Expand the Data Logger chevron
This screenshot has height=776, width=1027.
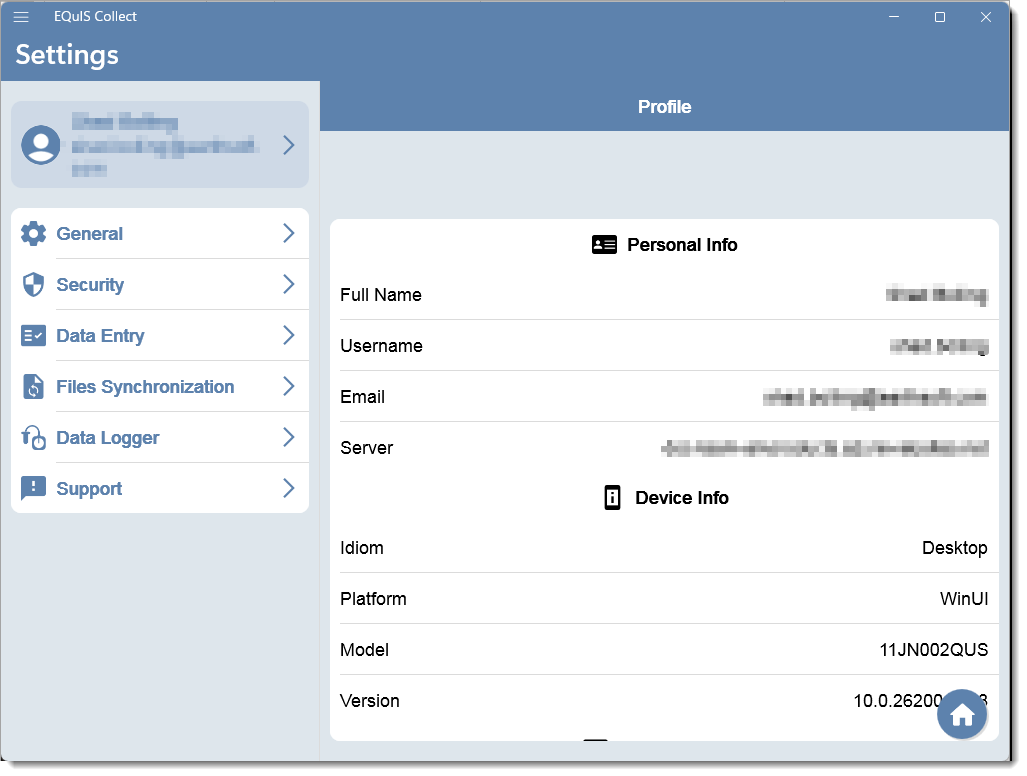coord(289,437)
